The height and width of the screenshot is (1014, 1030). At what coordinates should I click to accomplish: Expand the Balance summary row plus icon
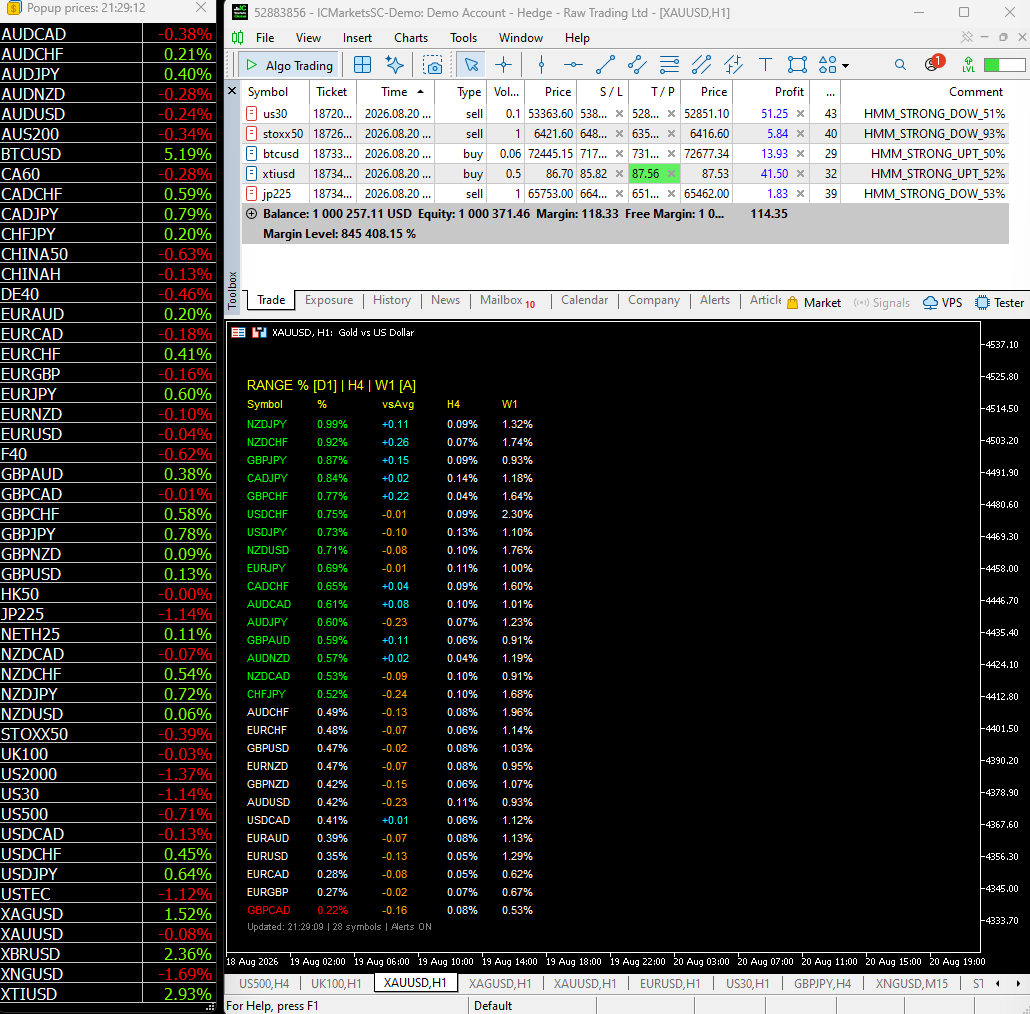click(251, 214)
